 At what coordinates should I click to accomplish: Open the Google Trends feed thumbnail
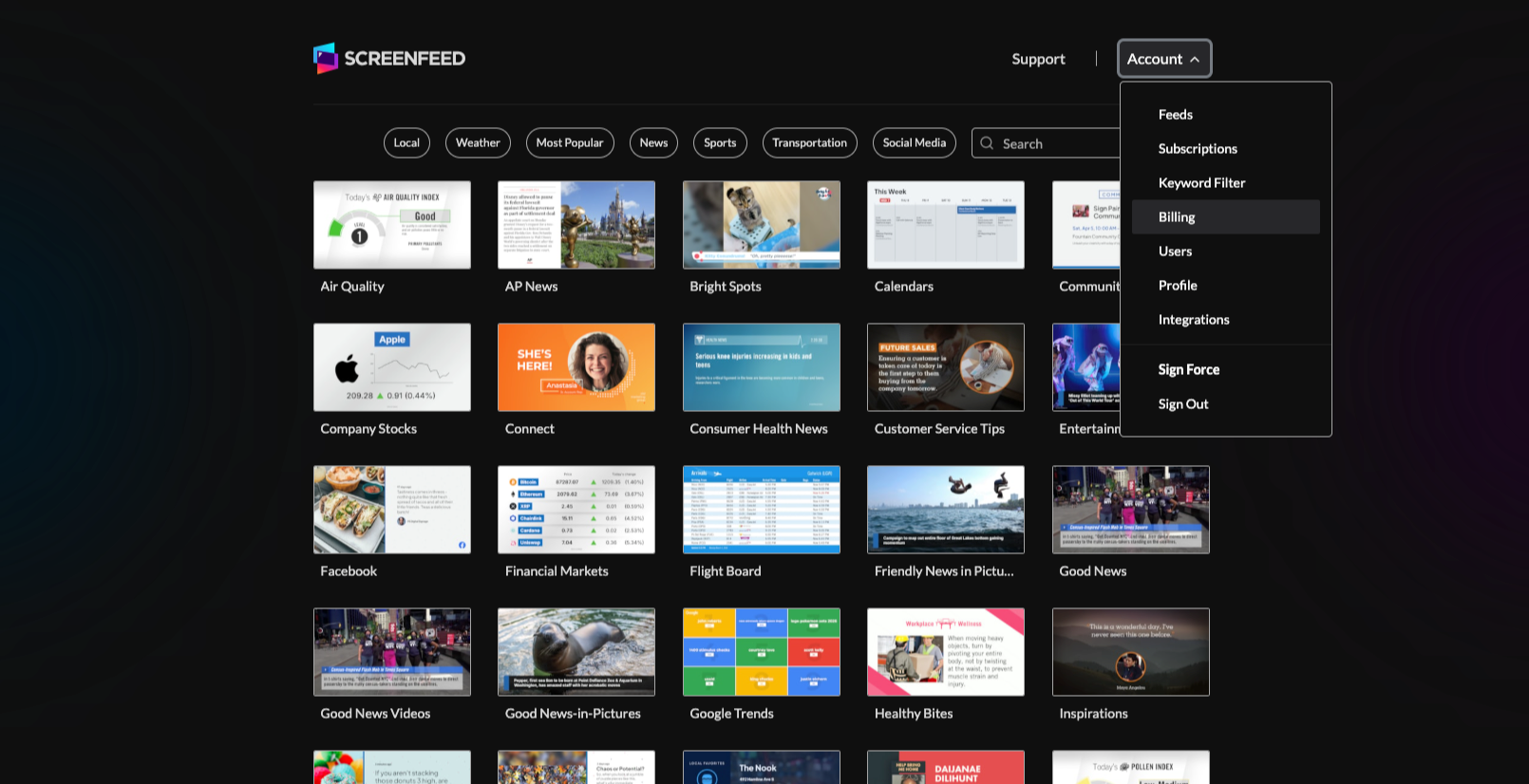tap(762, 652)
